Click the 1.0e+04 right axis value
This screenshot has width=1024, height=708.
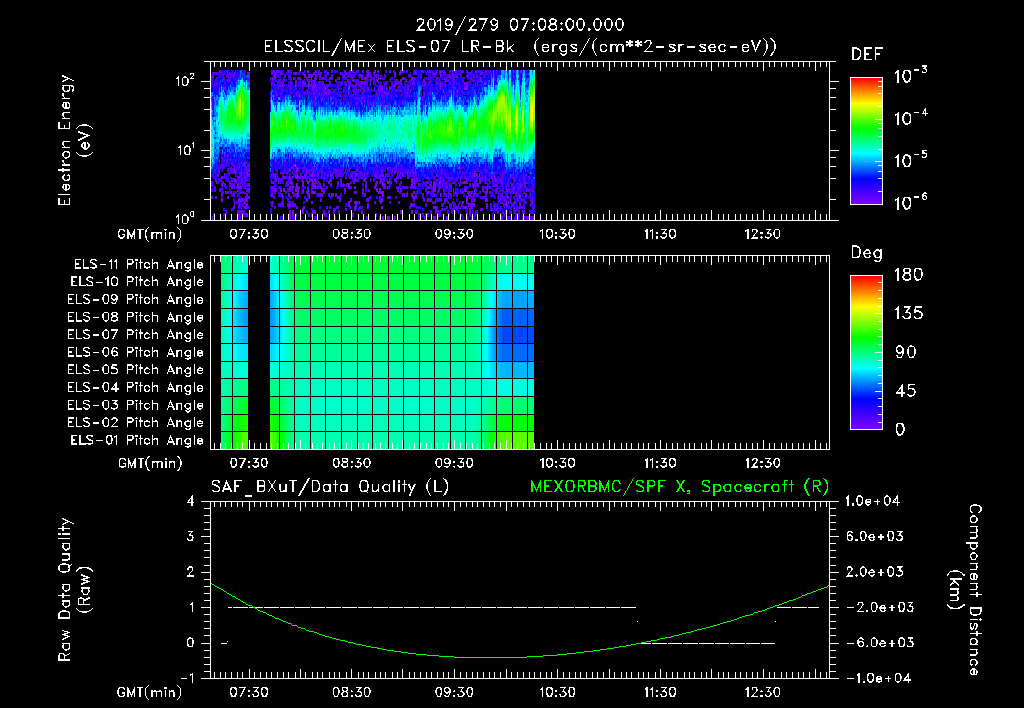click(872, 501)
